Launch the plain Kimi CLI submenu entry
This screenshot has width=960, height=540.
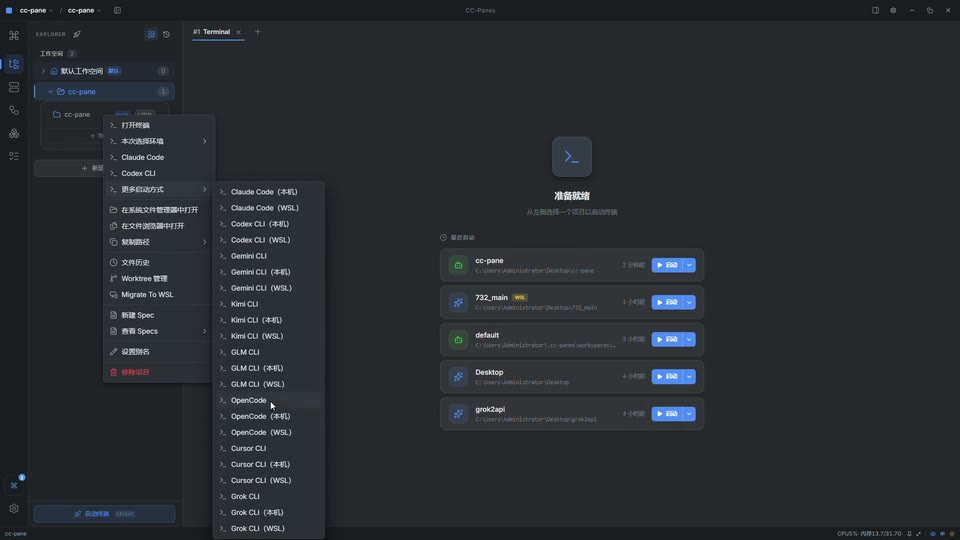pos(269,304)
